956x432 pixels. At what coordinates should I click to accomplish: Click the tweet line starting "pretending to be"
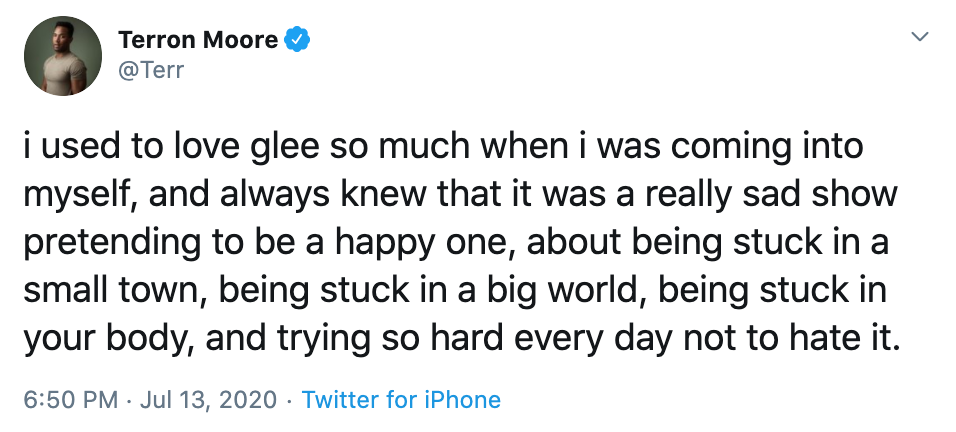pos(456,243)
